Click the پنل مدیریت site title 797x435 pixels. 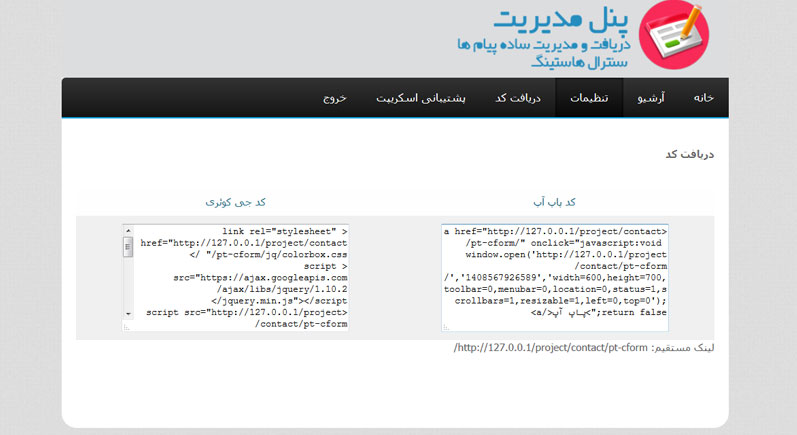tap(561, 19)
